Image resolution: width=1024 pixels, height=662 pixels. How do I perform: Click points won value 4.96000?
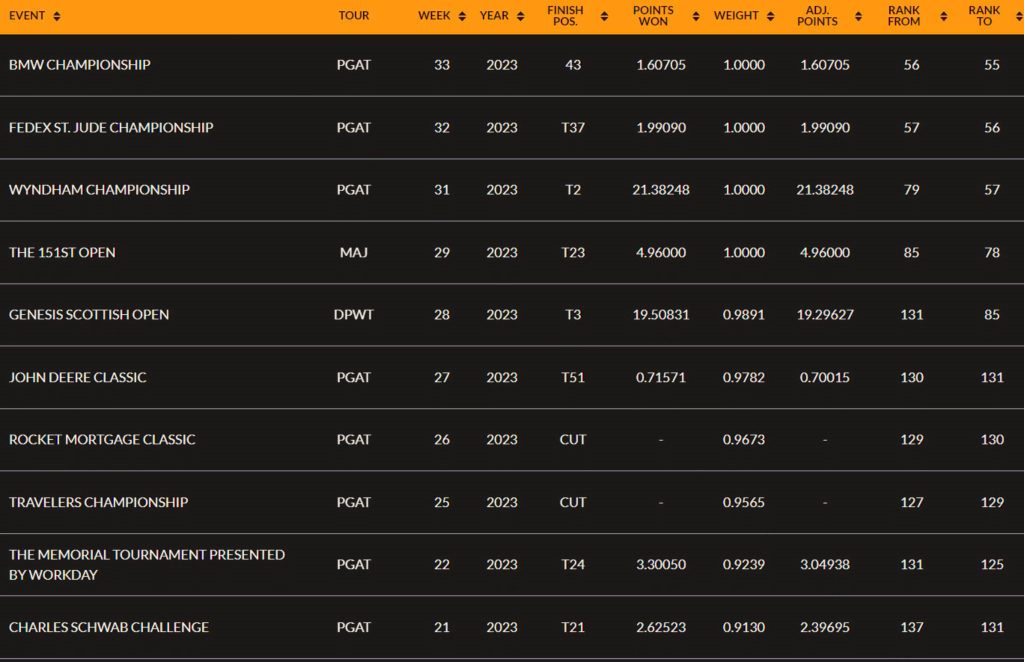661,253
